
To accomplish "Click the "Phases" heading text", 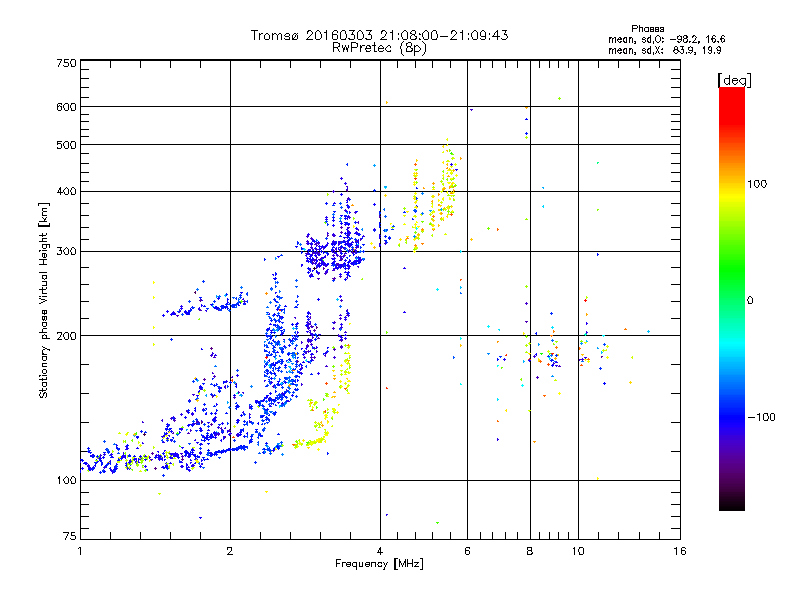I will [647, 29].
